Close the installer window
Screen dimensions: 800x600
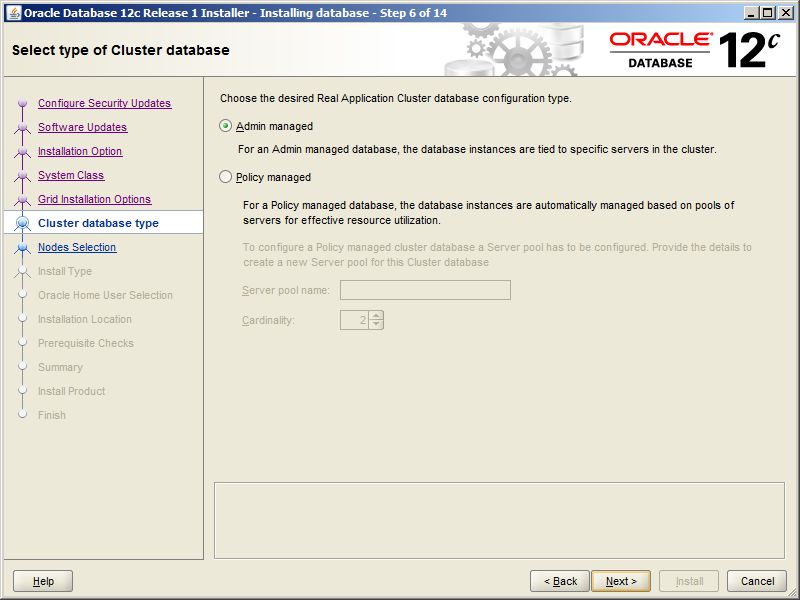pyautogui.click(x=786, y=13)
